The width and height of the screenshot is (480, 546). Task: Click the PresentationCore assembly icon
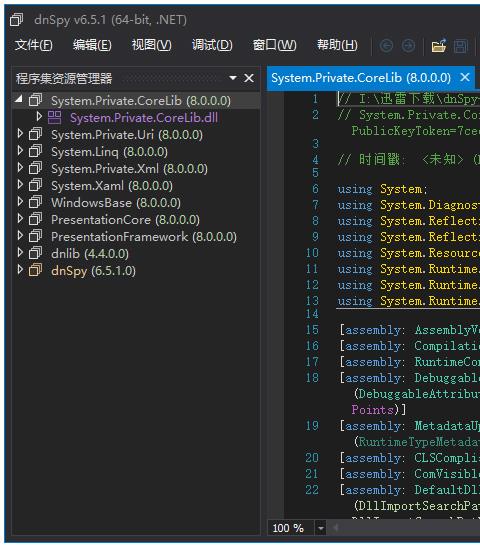36,219
